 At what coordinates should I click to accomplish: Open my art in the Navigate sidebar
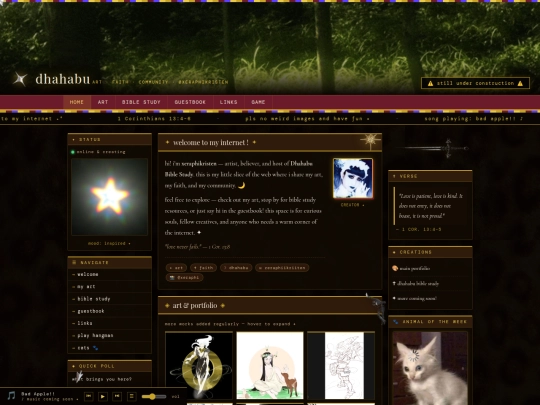[110, 287]
